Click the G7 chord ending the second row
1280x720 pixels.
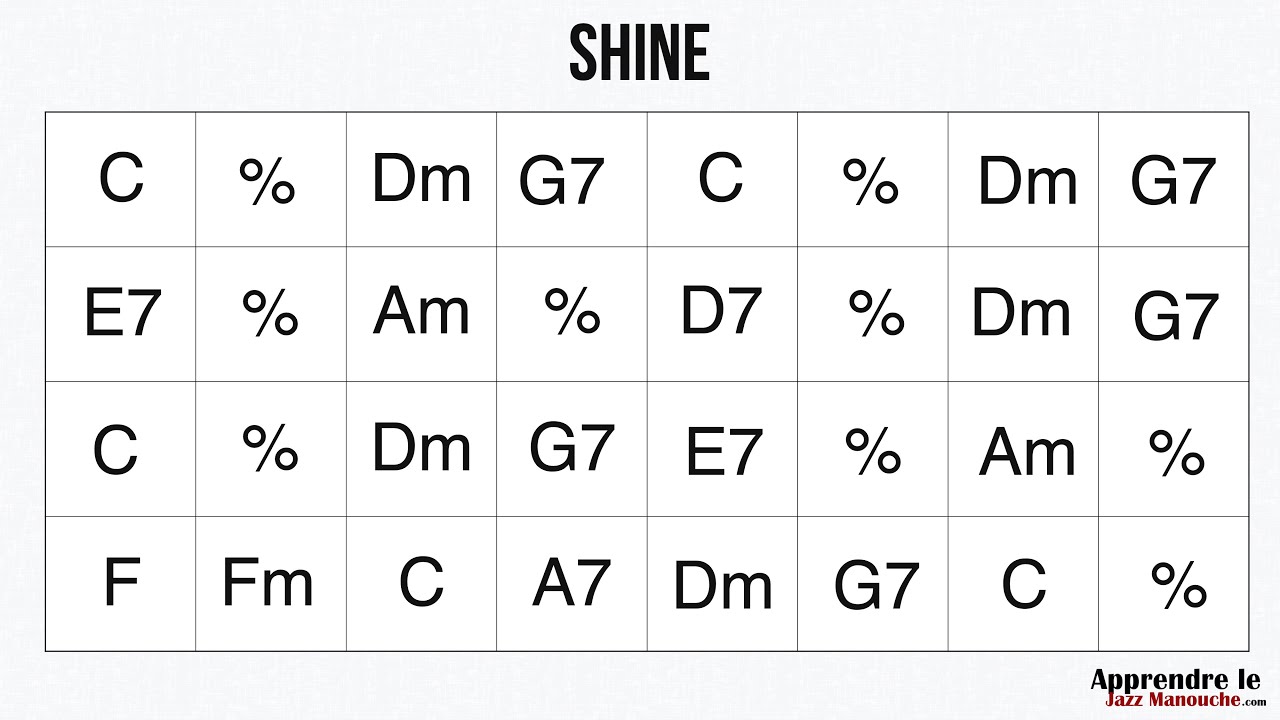(1174, 314)
